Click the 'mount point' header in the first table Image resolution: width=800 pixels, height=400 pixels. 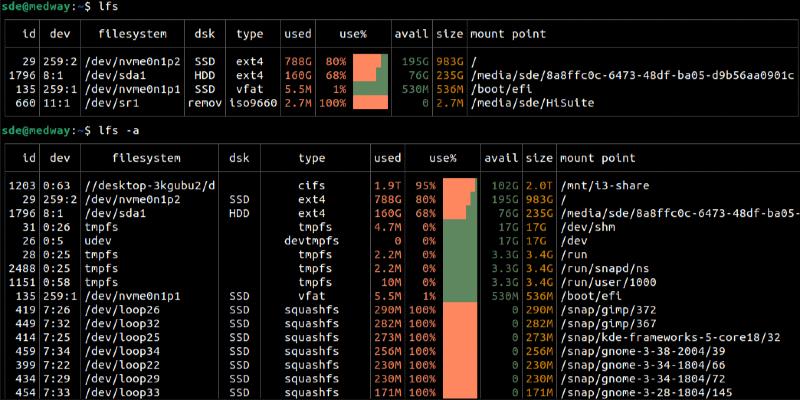(507, 34)
